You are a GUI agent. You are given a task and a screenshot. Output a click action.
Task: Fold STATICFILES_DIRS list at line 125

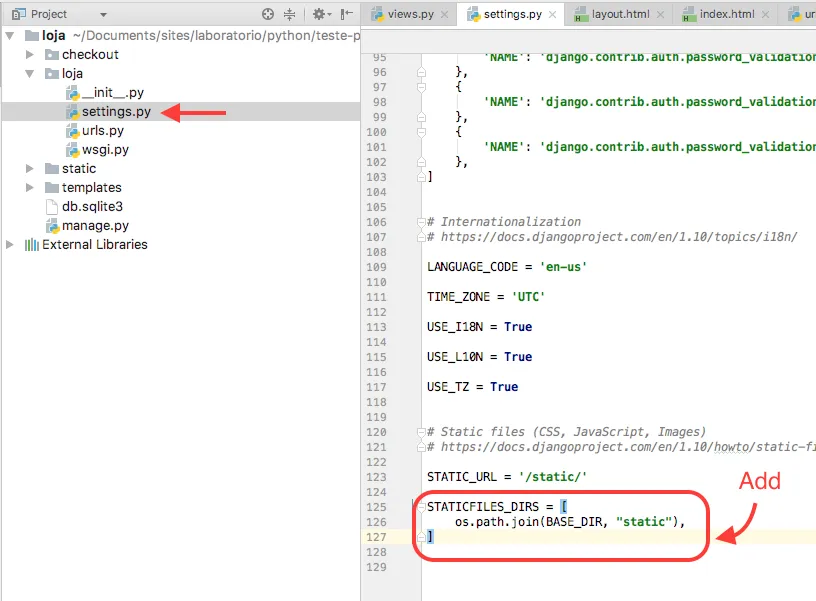(x=422, y=507)
